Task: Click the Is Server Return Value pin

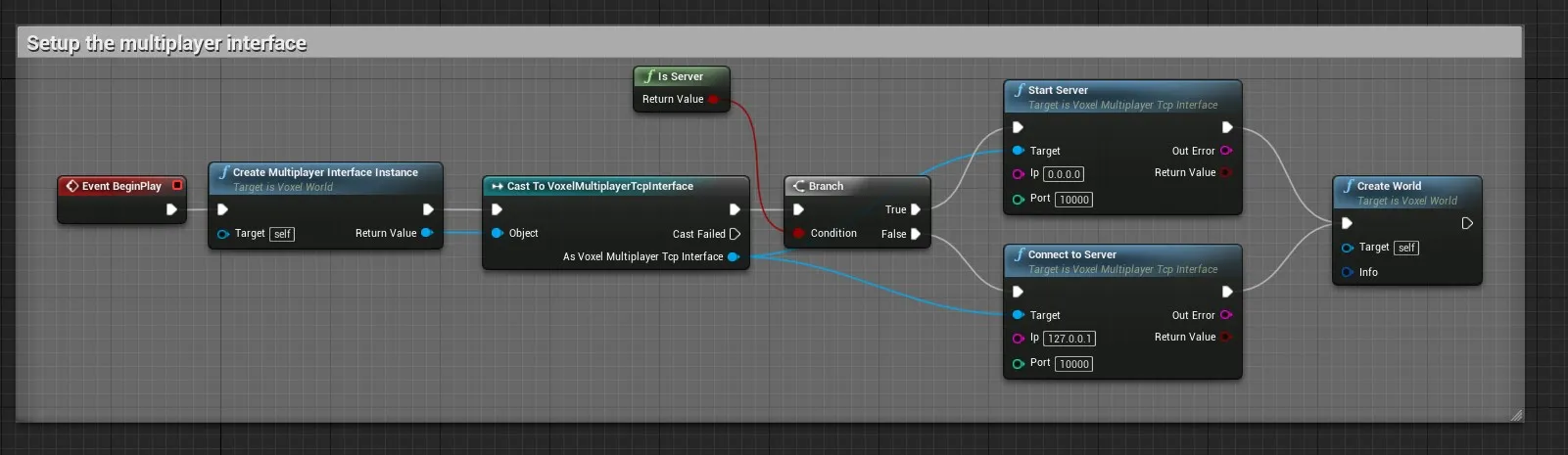Action: coord(713,99)
